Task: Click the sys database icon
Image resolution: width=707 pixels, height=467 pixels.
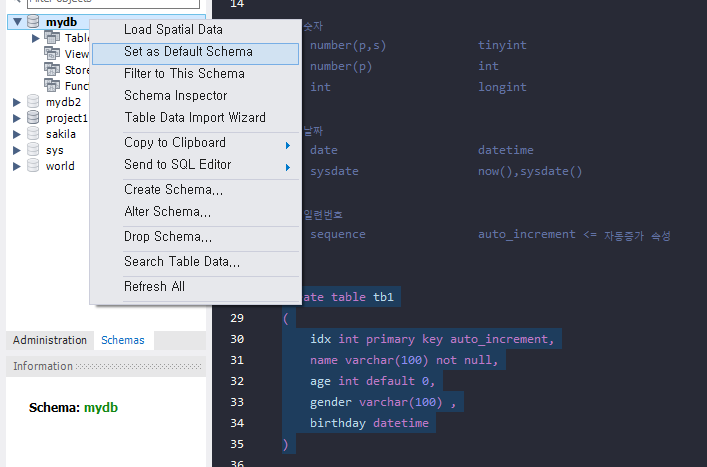Action: [x=33, y=149]
